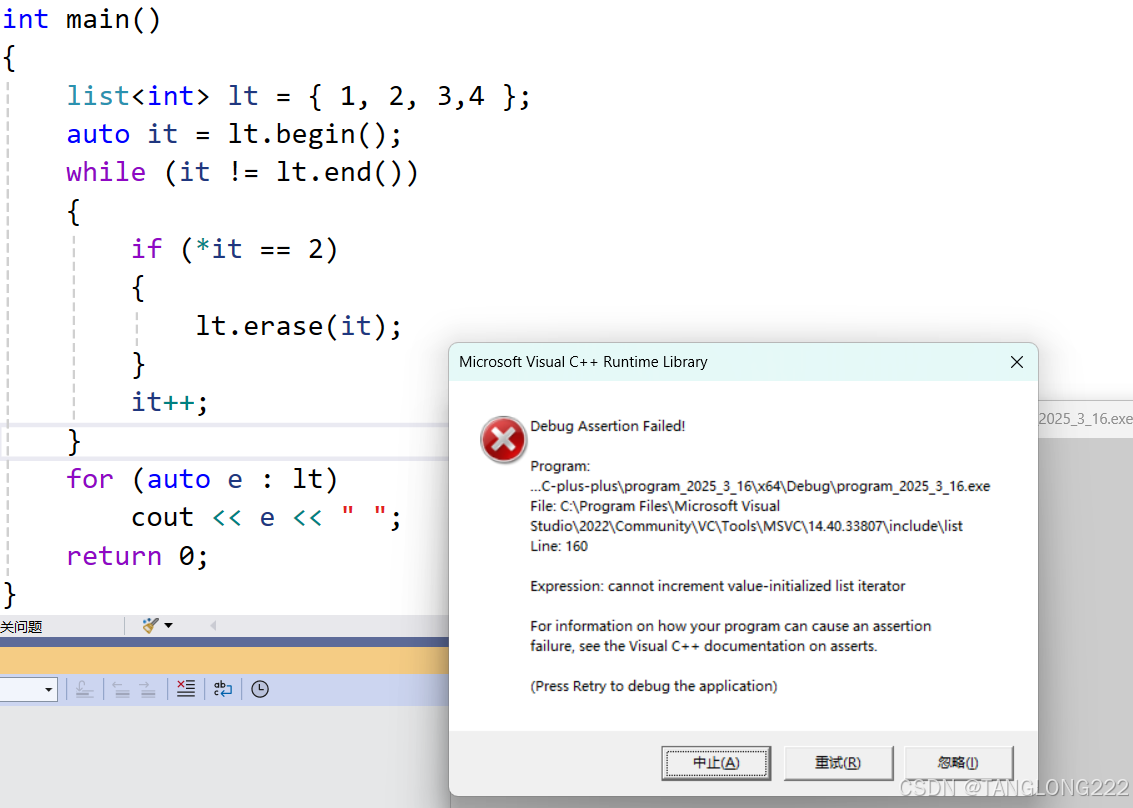Clear all output with the red-X icon
This screenshot has height=808, width=1133.
pos(186,689)
